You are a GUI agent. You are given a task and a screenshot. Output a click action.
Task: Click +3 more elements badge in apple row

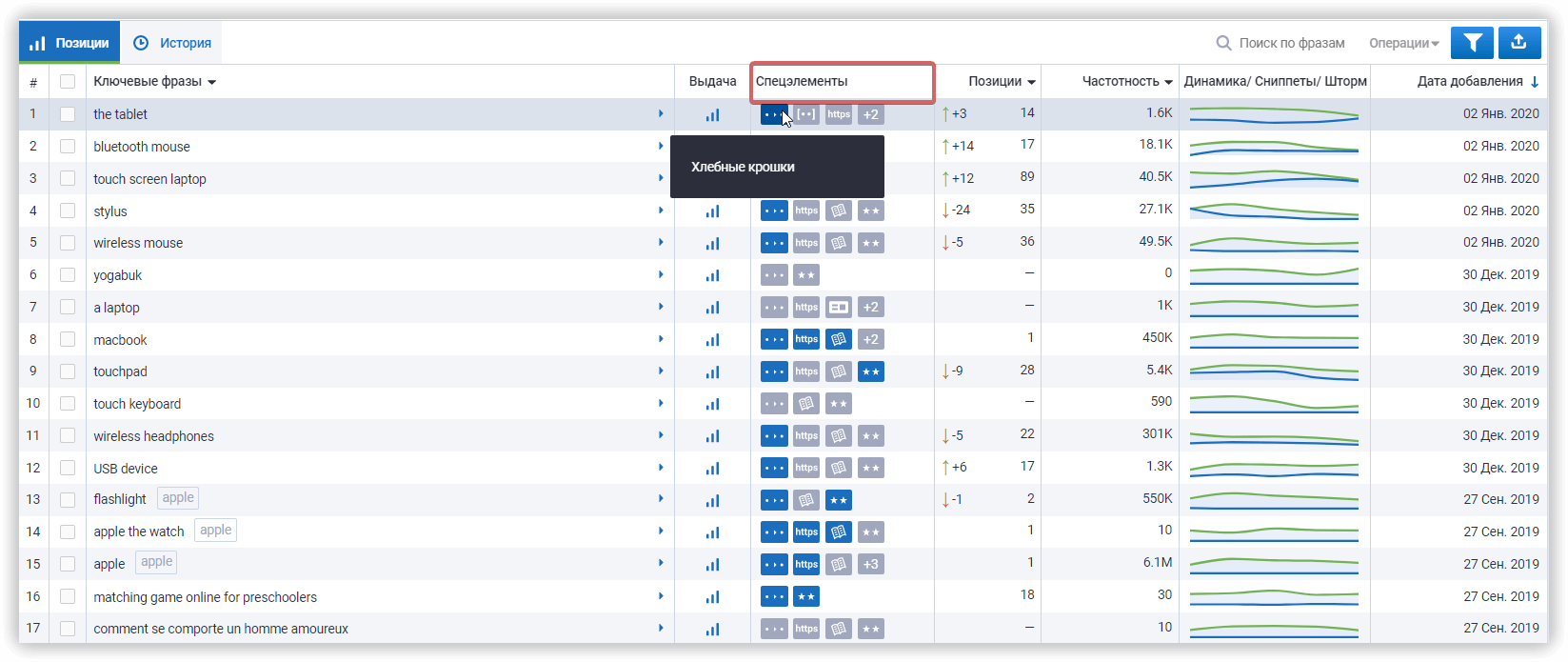tap(870, 564)
